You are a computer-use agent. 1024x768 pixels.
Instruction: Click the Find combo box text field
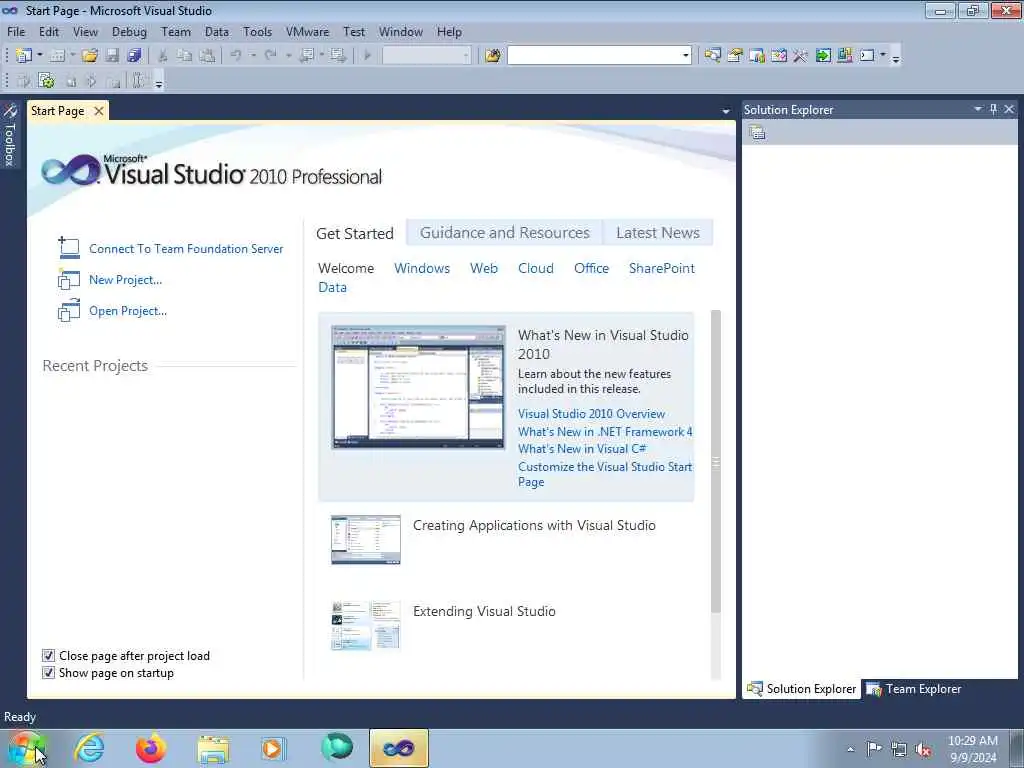[594, 56]
